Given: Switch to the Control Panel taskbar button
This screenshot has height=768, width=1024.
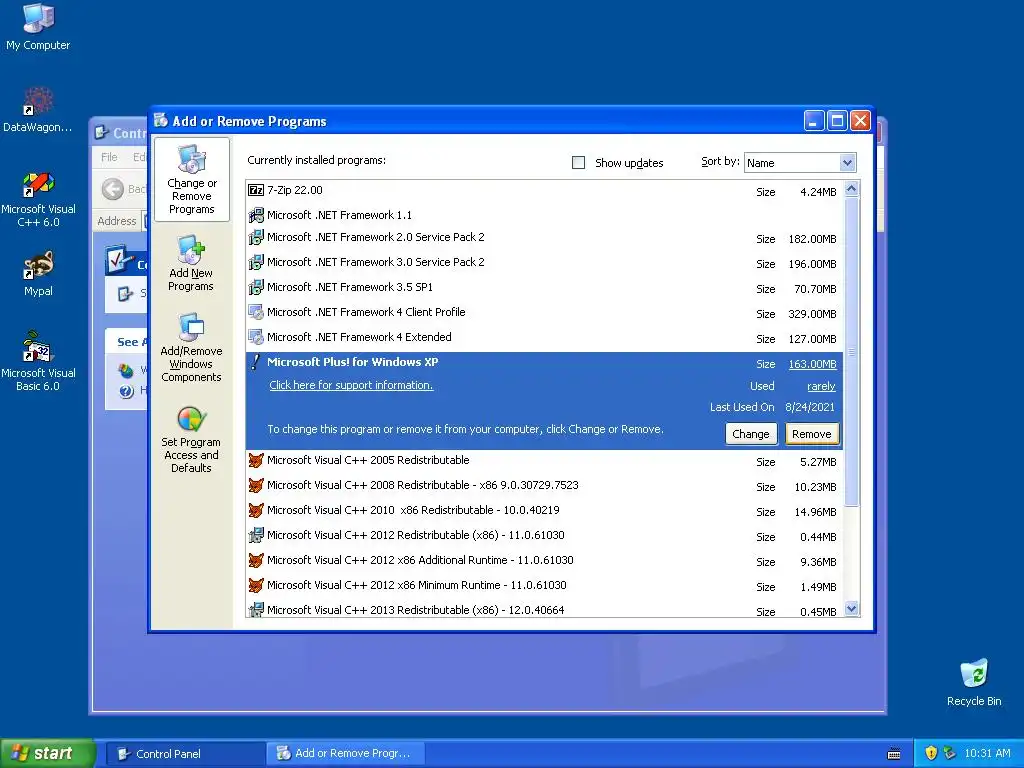Looking at the screenshot, I should [x=185, y=754].
